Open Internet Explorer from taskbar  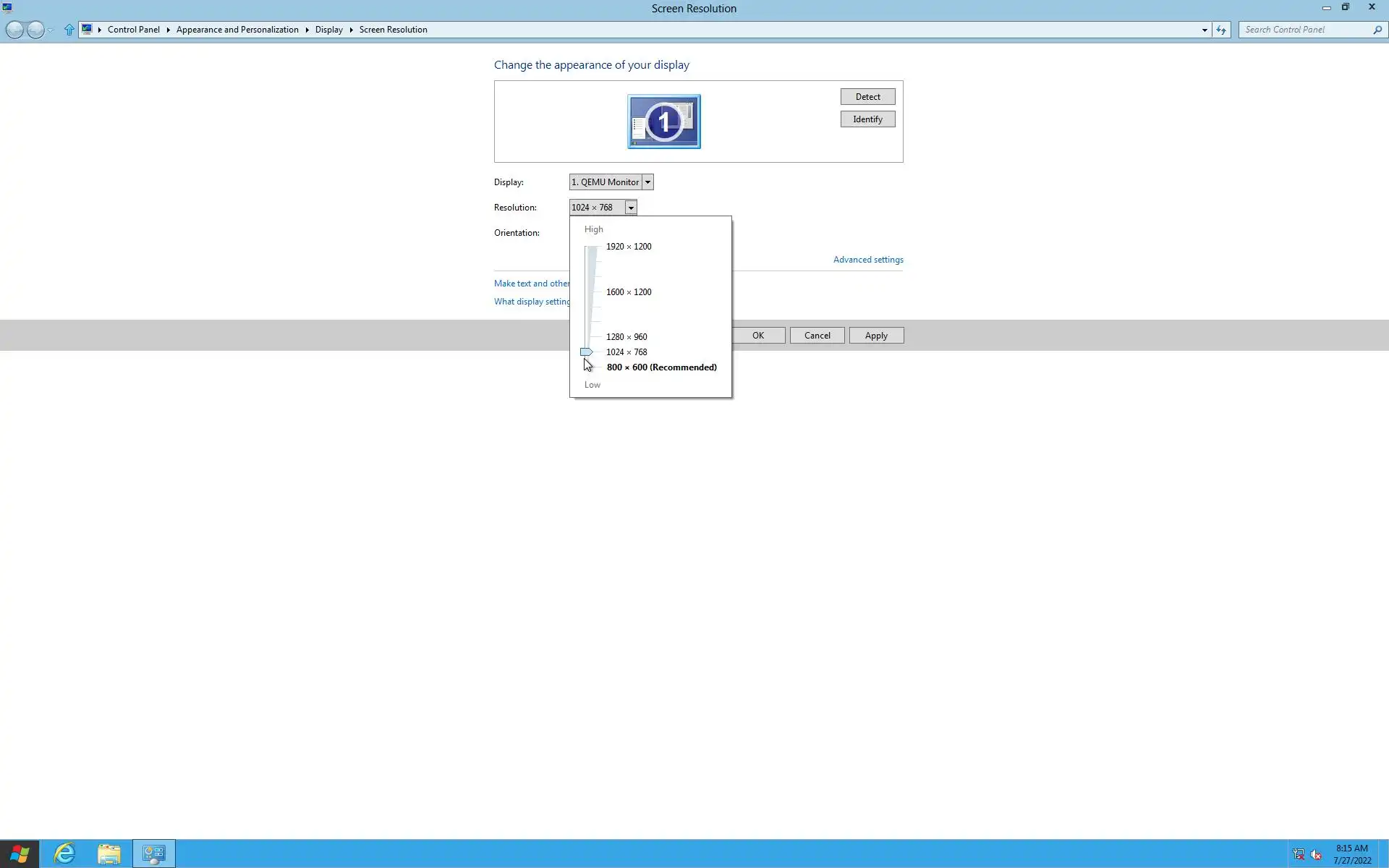click(64, 854)
